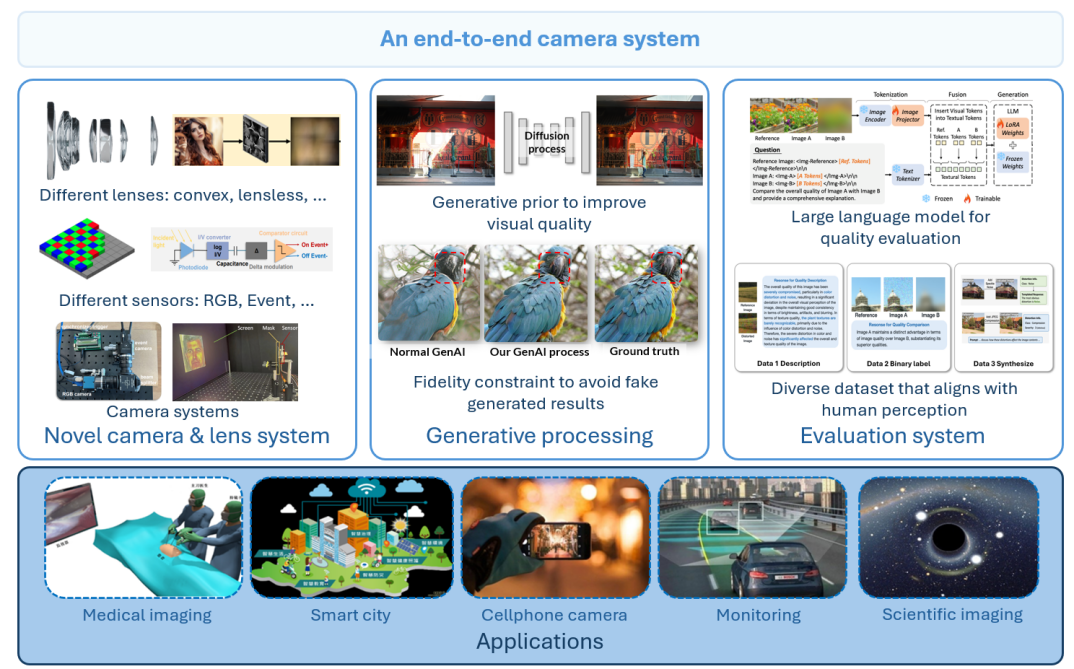Click the woman portrait input image
1074x669 pixels.
[199, 141]
